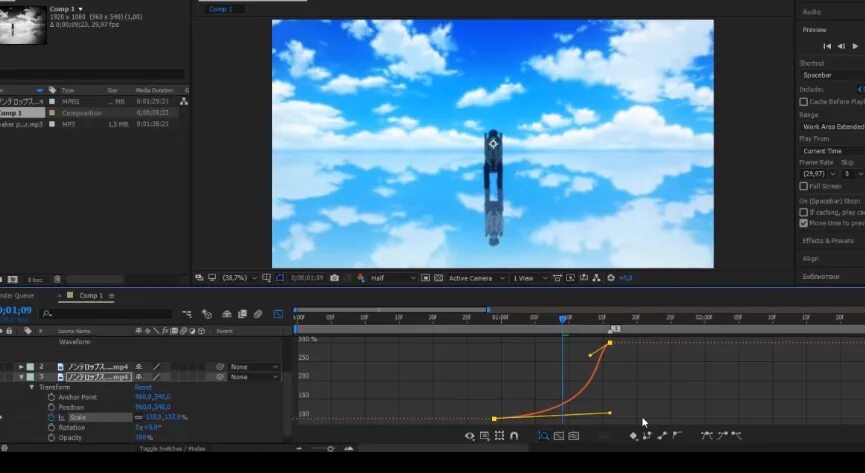Screen dimensions: 865x473
Task: Toggle If caching, play cached frames checkbox
Action: click(x=804, y=212)
